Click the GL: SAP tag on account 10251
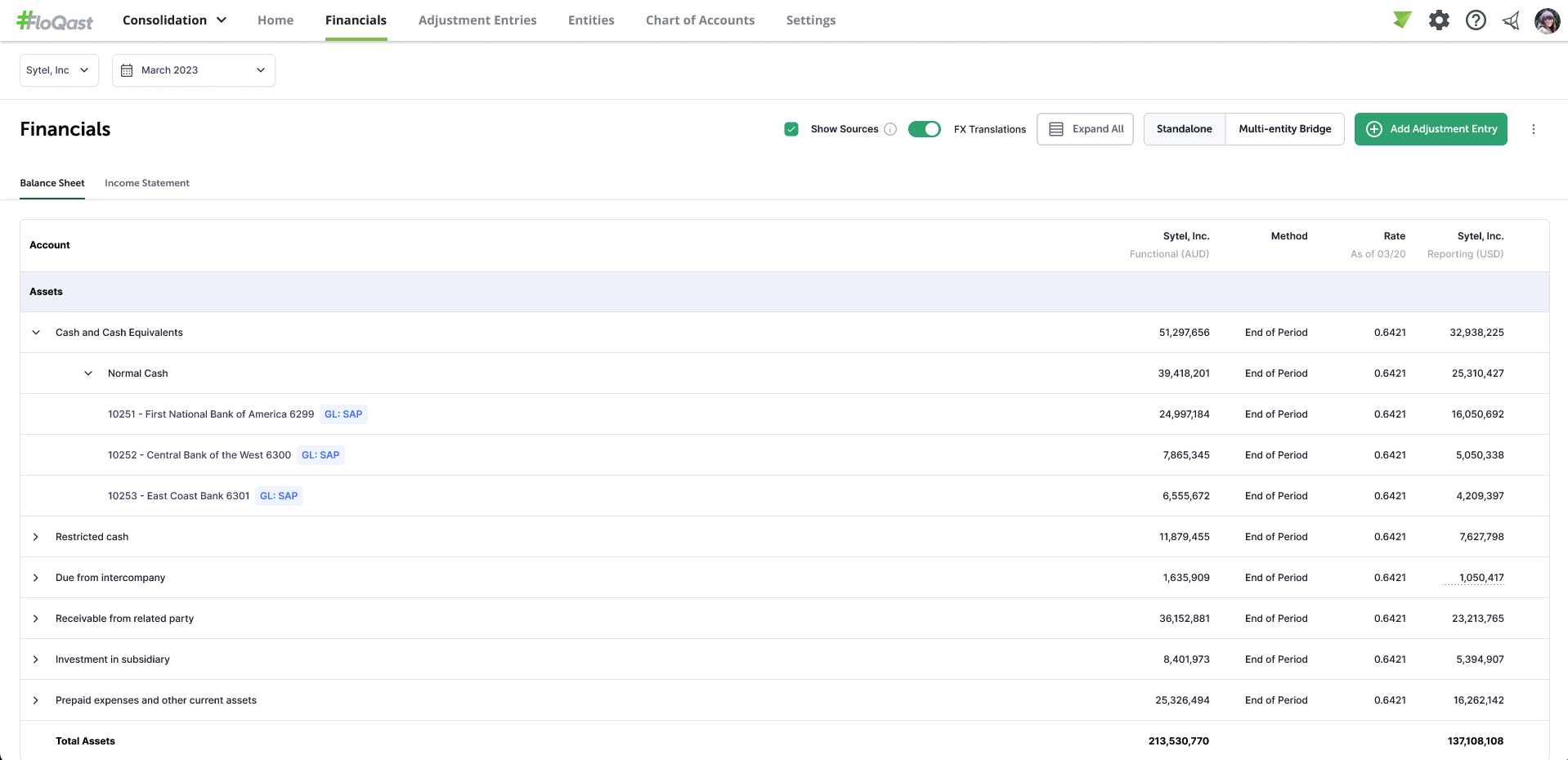Viewport: 1568px width, 760px height. (343, 414)
